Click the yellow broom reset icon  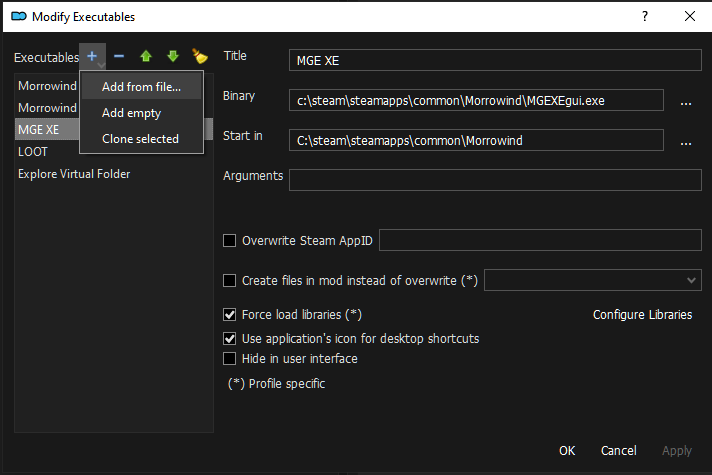200,57
